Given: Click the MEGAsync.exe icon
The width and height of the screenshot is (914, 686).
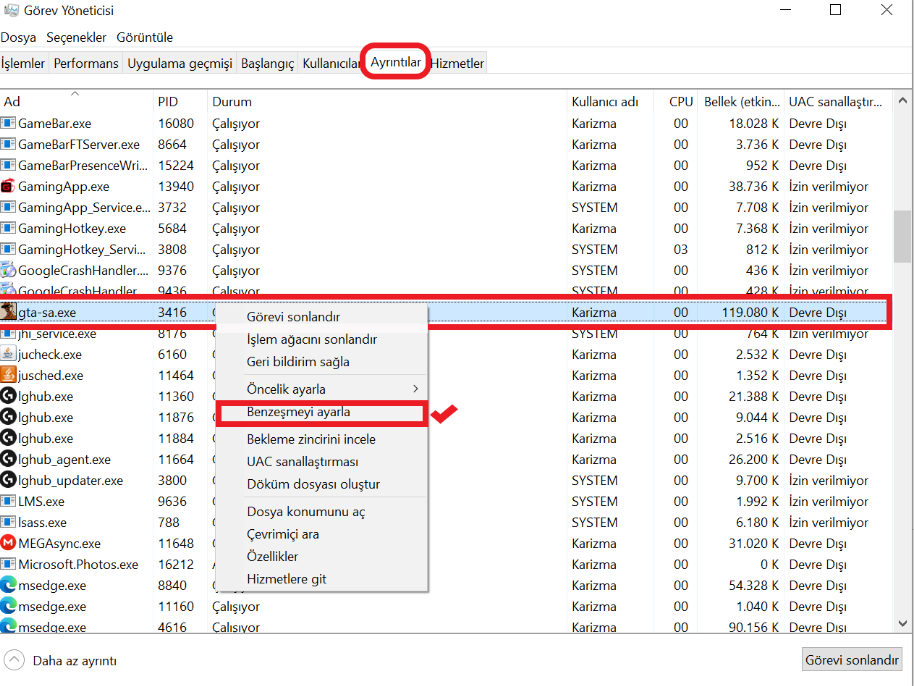Looking at the screenshot, I should pos(8,543).
